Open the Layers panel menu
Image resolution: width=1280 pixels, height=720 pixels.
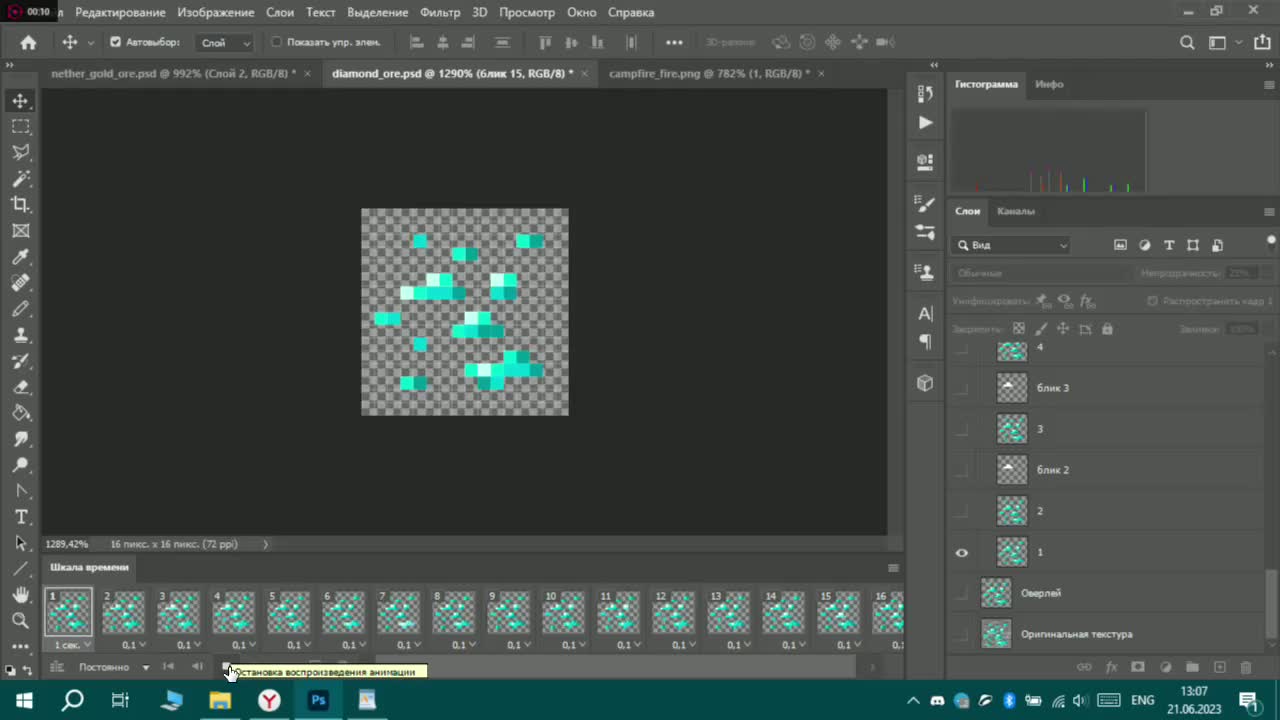pyautogui.click(x=1270, y=212)
